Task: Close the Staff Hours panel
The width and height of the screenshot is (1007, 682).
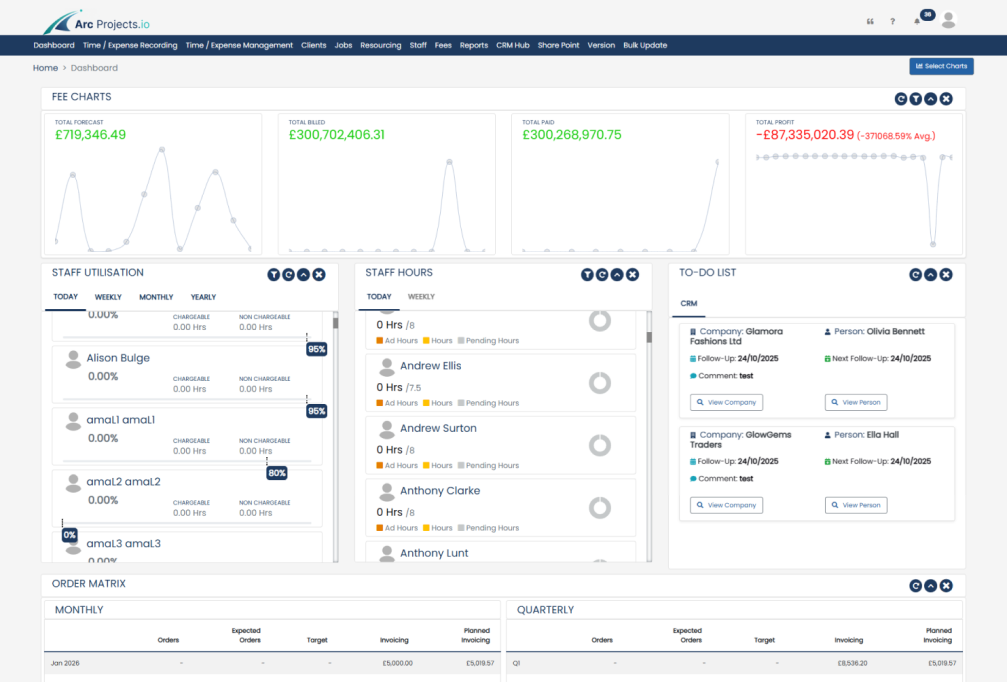Action: point(632,275)
